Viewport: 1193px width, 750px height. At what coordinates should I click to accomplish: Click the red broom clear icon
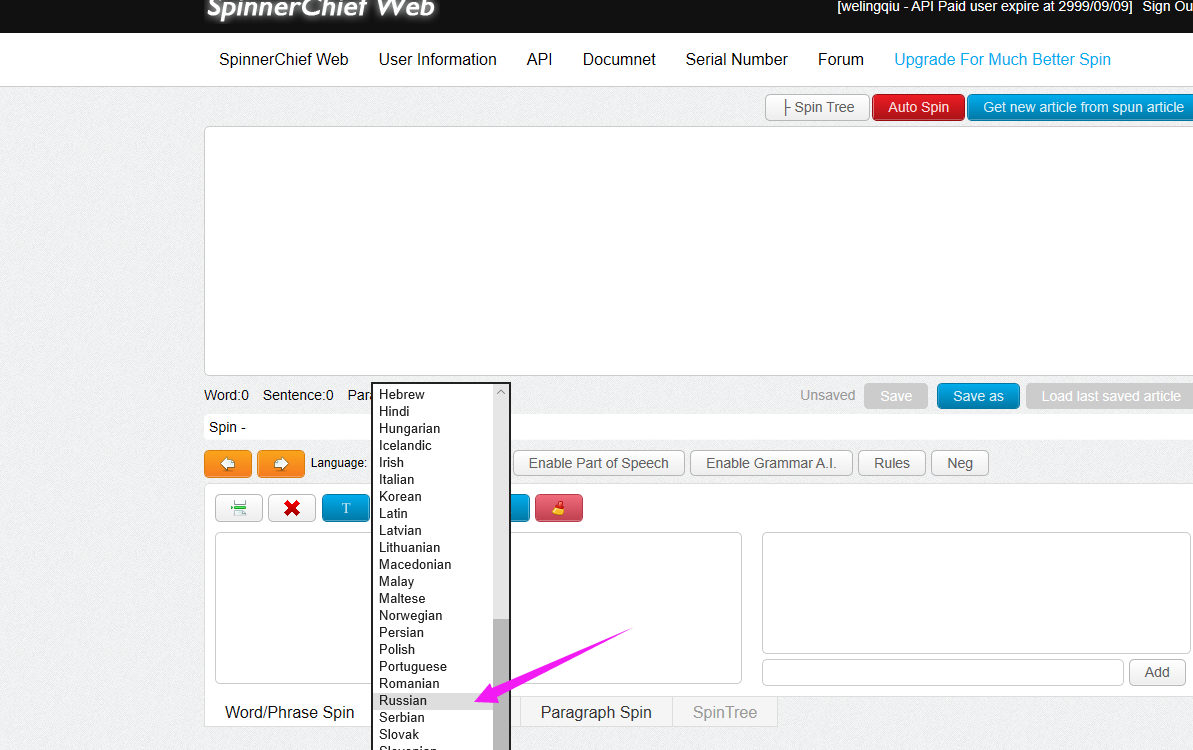click(559, 508)
